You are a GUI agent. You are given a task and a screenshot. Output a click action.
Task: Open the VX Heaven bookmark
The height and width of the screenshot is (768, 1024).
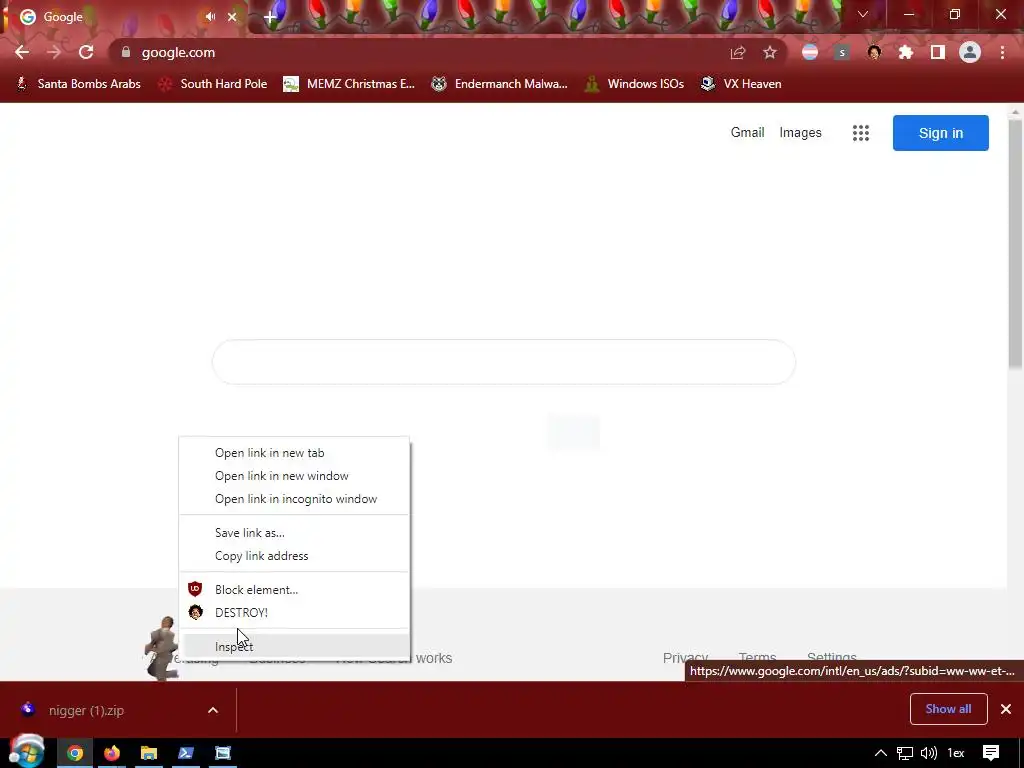coord(741,84)
